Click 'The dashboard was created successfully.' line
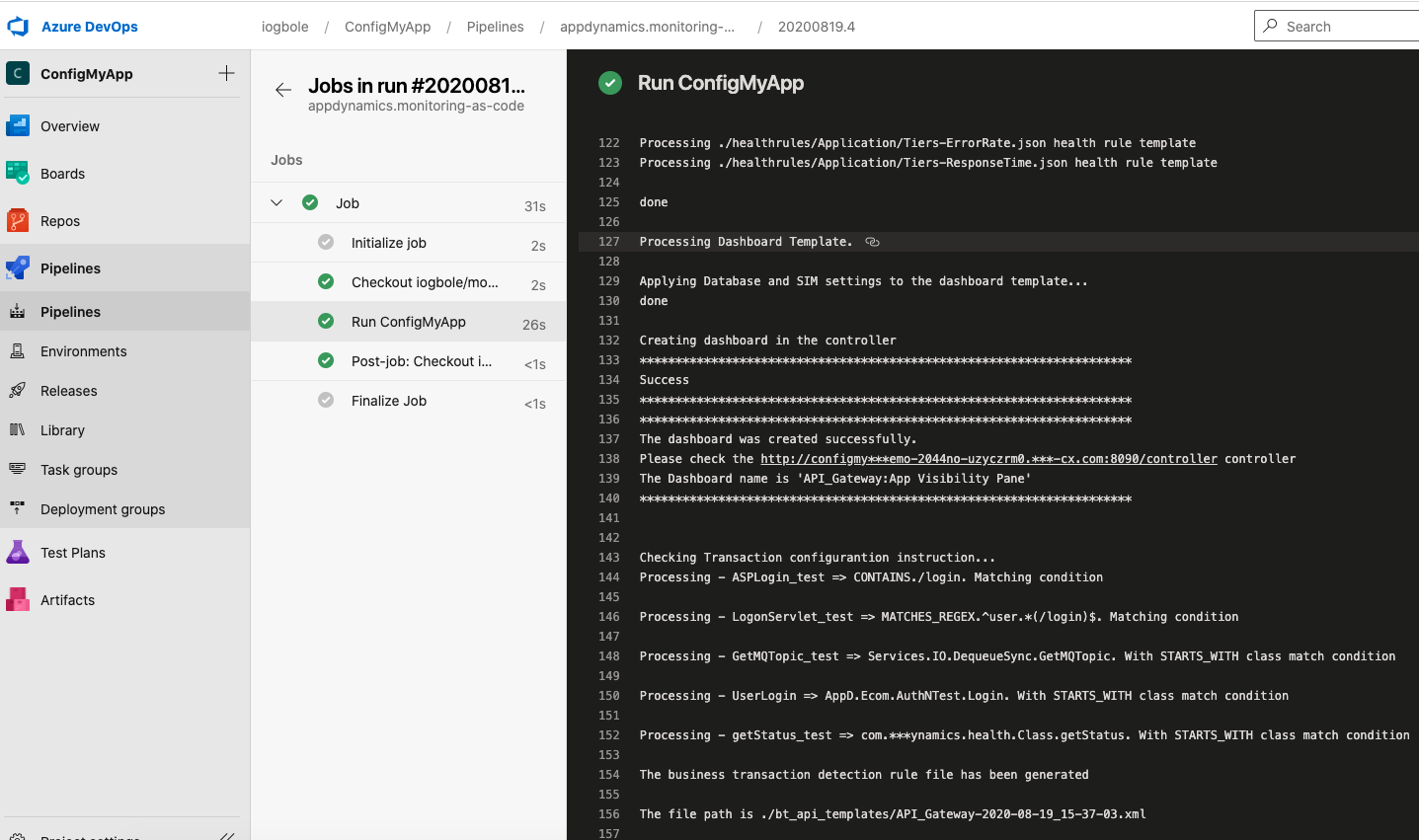The image size is (1419, 840). click(x=778, y=439)
